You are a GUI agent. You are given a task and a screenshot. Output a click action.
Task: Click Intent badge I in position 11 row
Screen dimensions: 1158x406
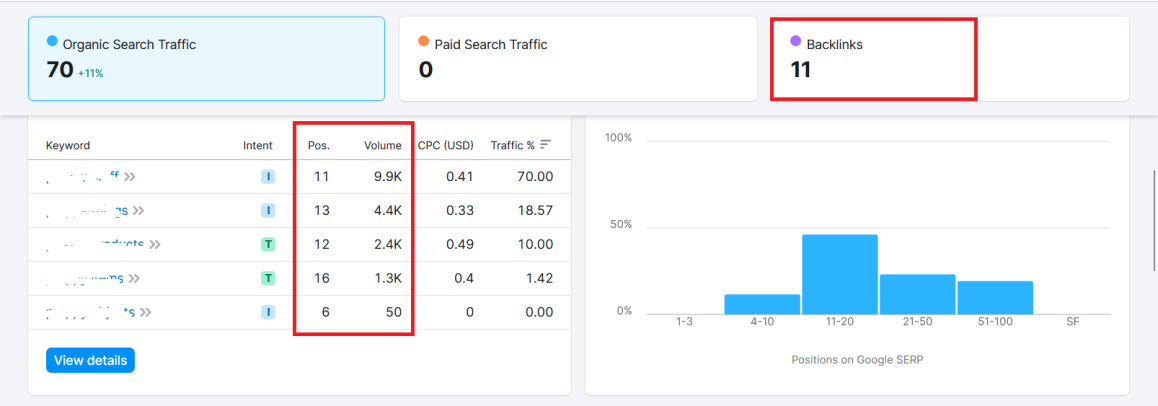pyautogui.click(x=268, y=176)
